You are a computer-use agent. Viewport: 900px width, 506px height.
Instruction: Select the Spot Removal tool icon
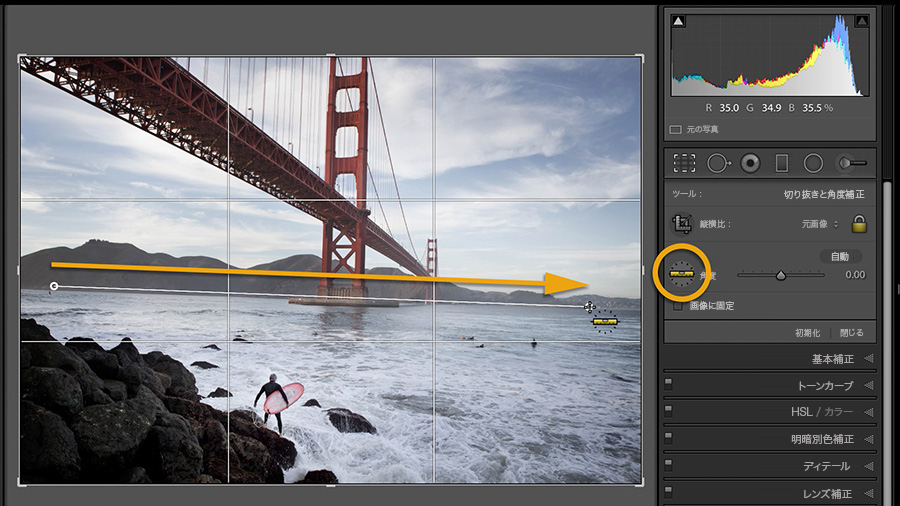click(x=718, y=164)
